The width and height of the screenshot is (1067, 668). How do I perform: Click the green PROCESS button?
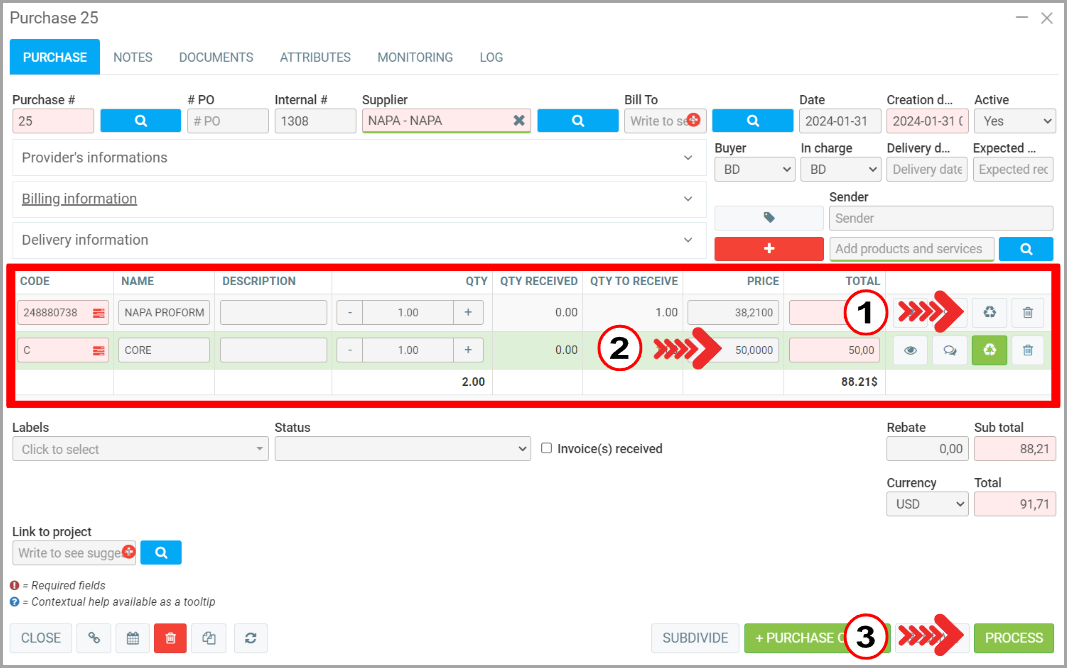1013,638
